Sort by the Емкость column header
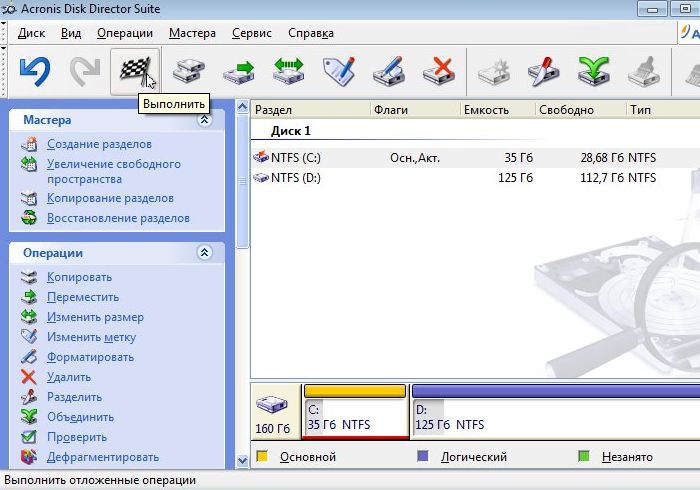 click(x=497, y=110)
